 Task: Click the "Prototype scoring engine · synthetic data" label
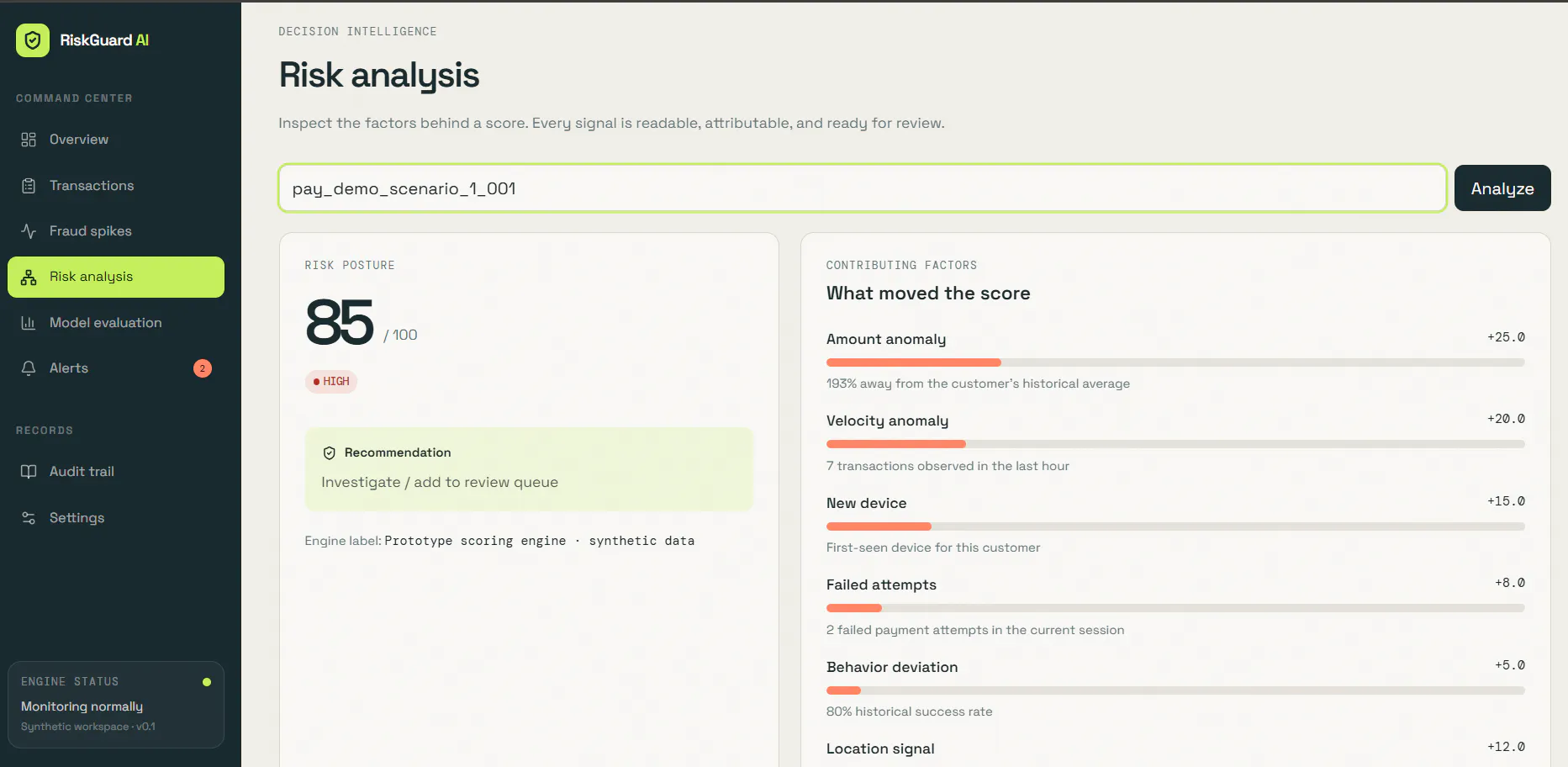tap(540, 541)
